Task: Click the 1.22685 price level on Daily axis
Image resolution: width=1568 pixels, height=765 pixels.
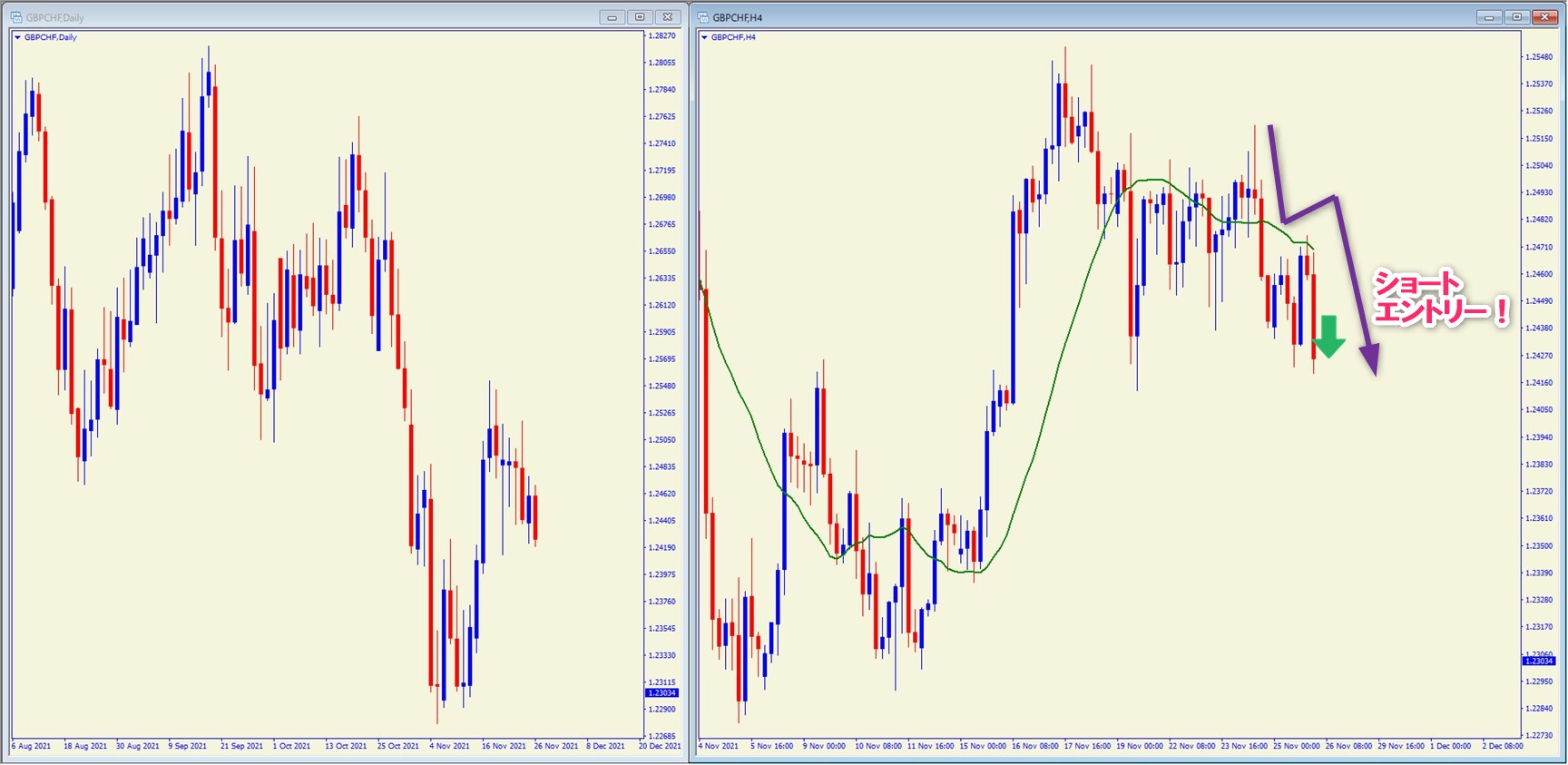Action: (662, 736)
